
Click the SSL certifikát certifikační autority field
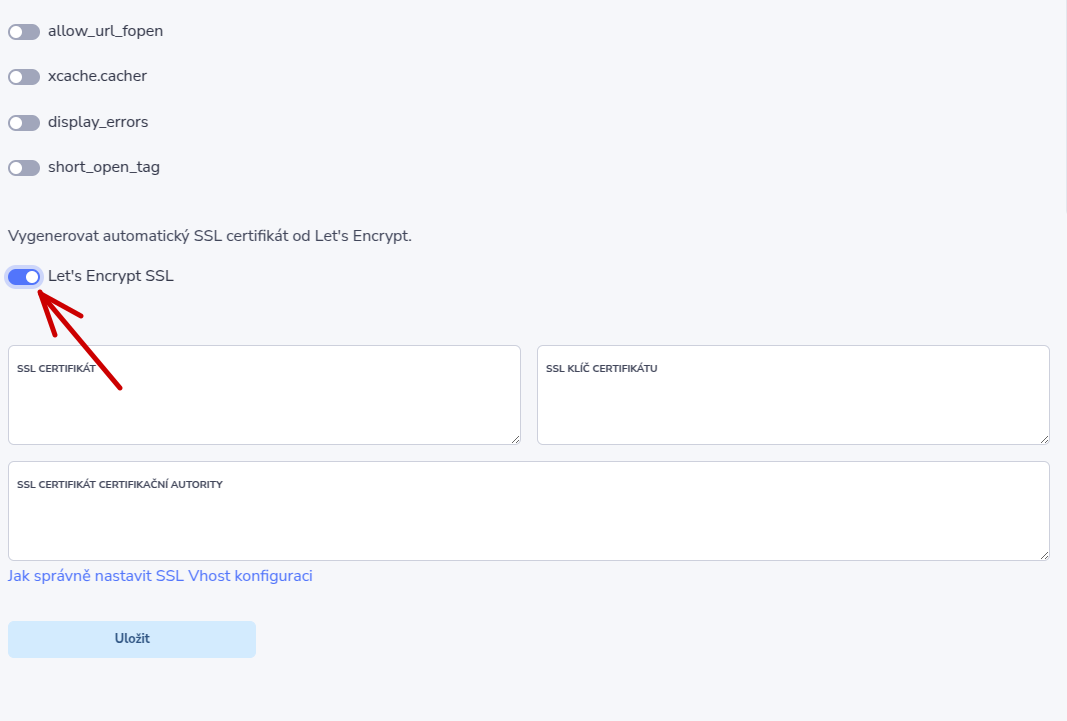pyautogui.click(x=529, y=511)
